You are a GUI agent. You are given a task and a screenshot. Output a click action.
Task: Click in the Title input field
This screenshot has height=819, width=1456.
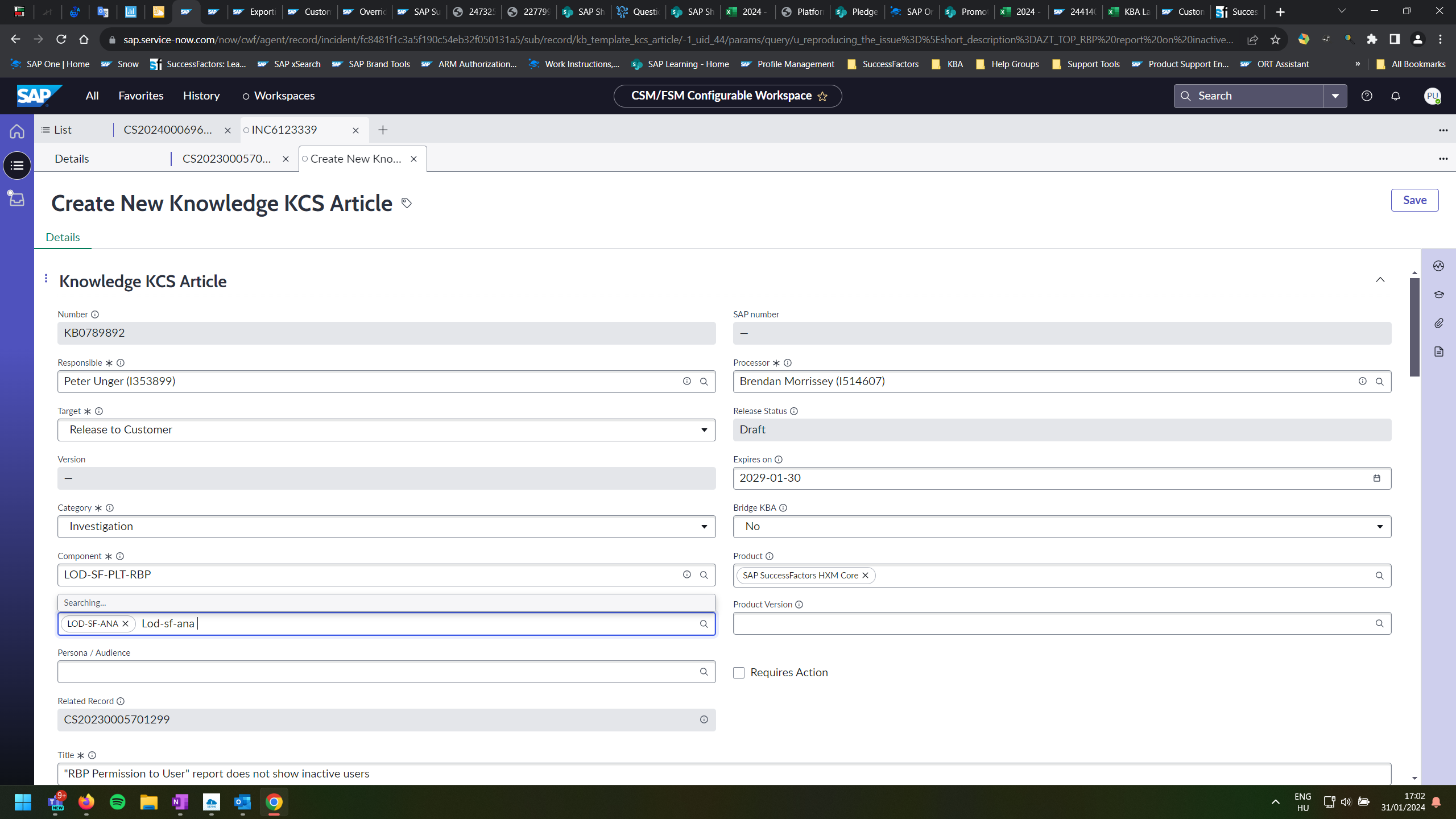[x=724, y=774]
